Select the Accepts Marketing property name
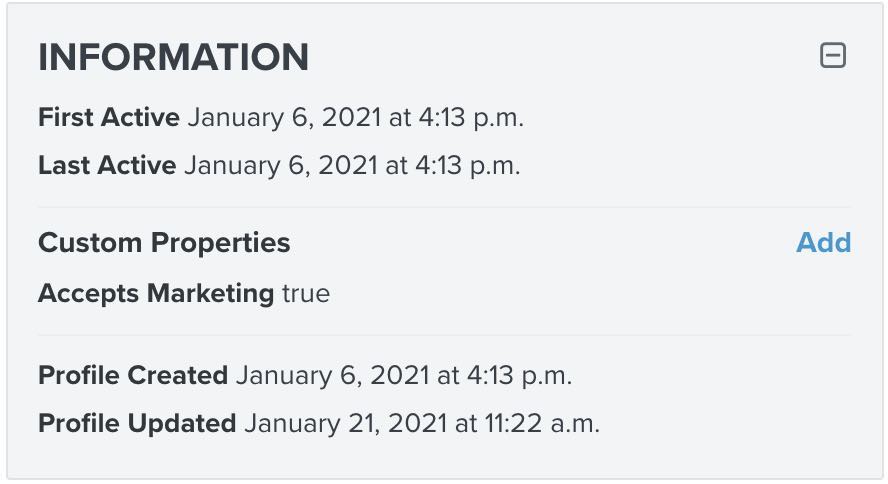Image resolution: width=888 pixels, height=484 pixels. point(155,293)
